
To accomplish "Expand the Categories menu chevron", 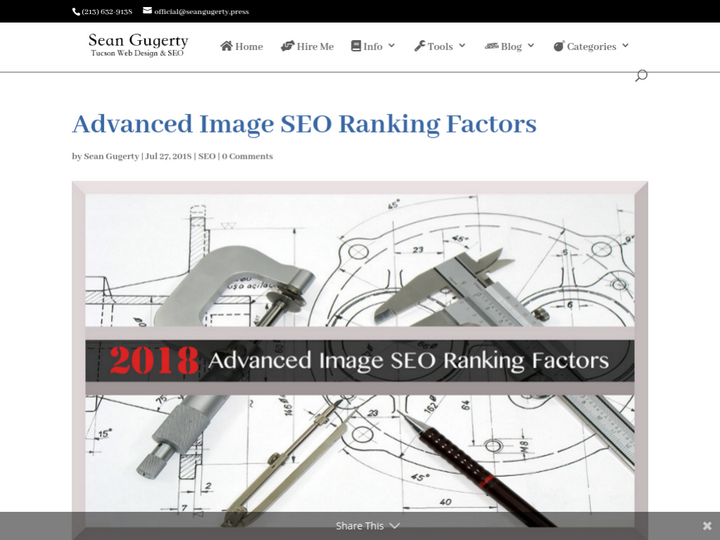I will pyautogui.click(x=625, y=45).
